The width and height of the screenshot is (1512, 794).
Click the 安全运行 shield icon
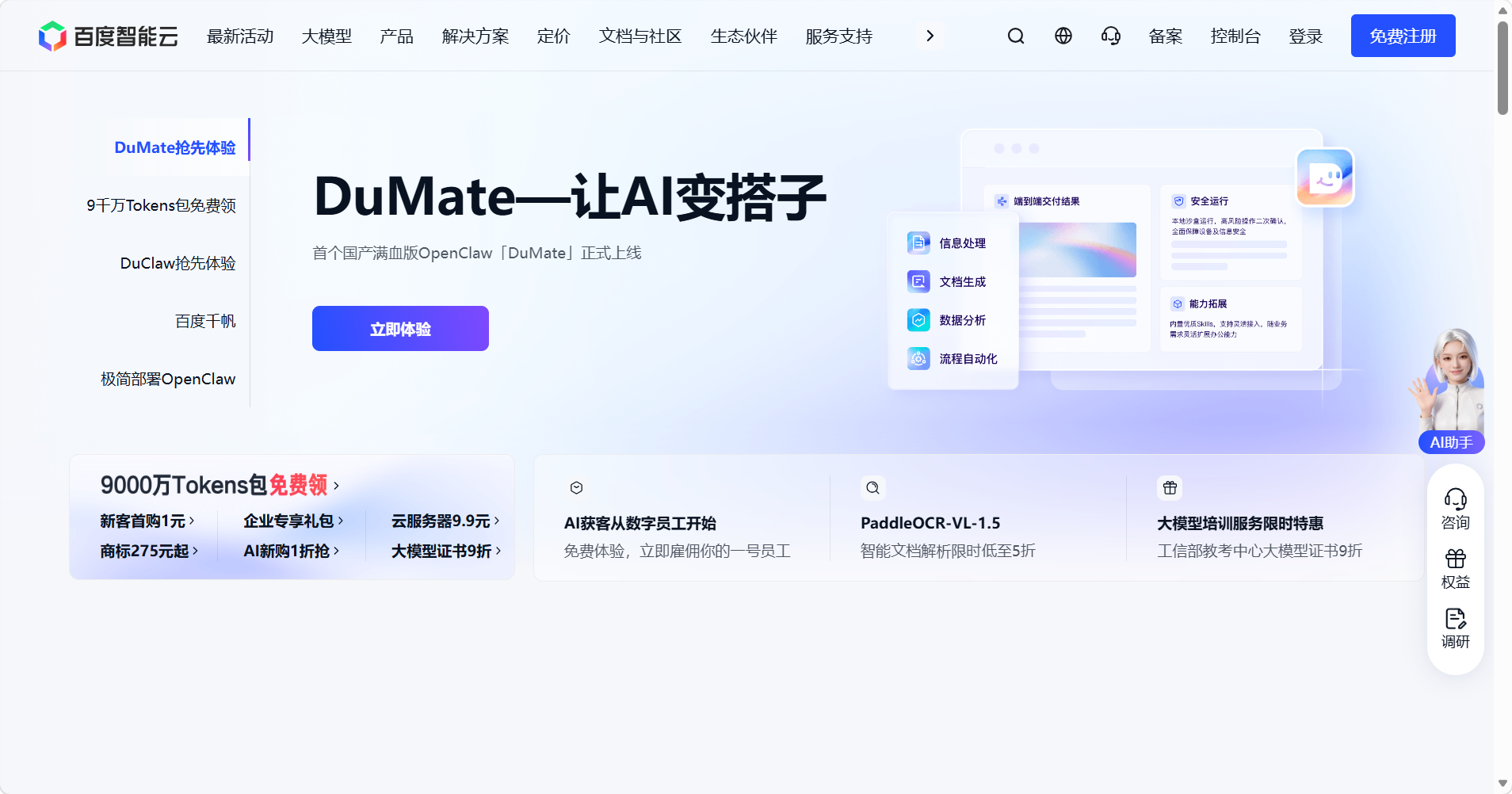pos(1179,201)
